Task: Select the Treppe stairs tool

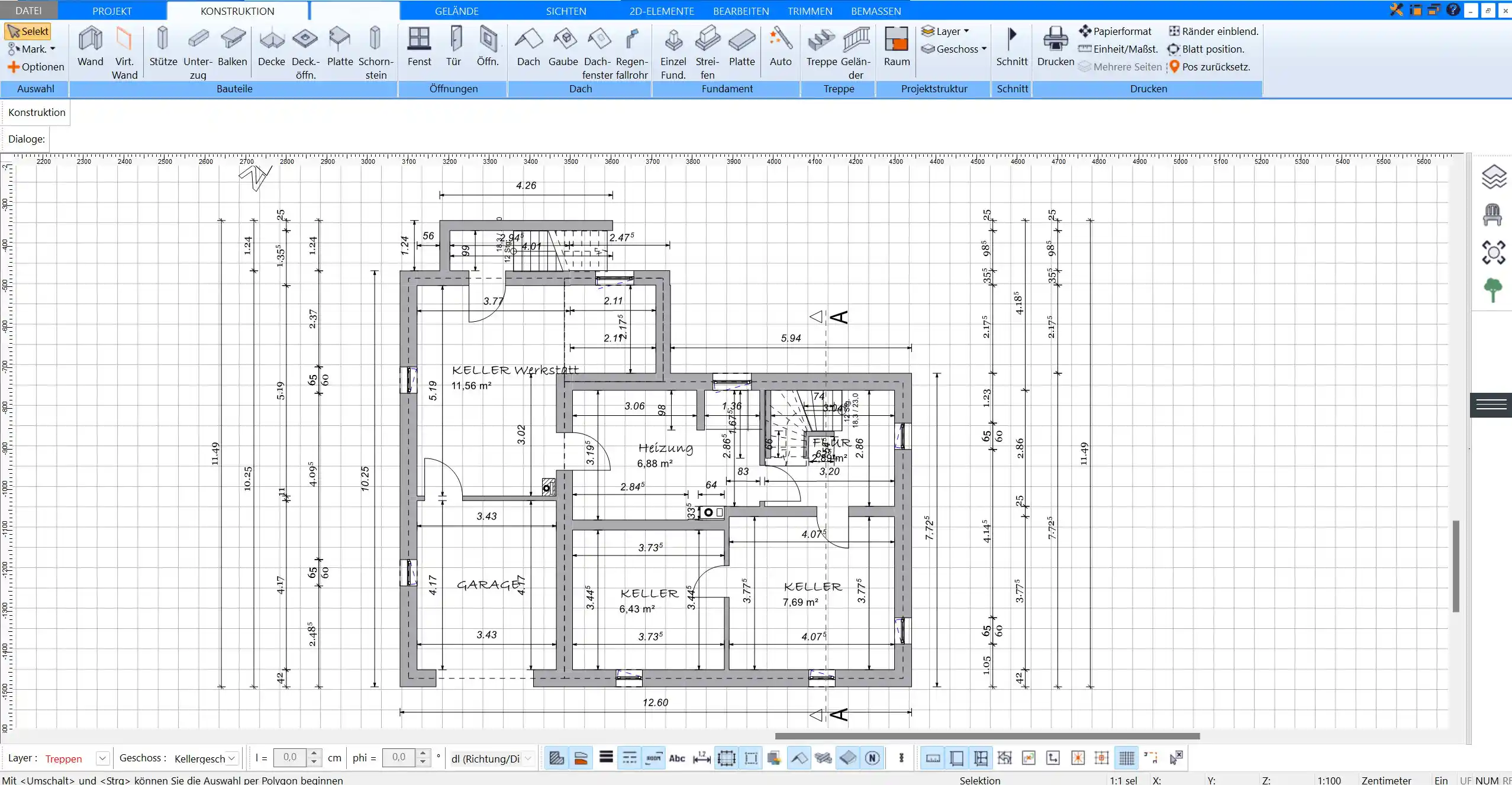Action: (x=821, y=47)
